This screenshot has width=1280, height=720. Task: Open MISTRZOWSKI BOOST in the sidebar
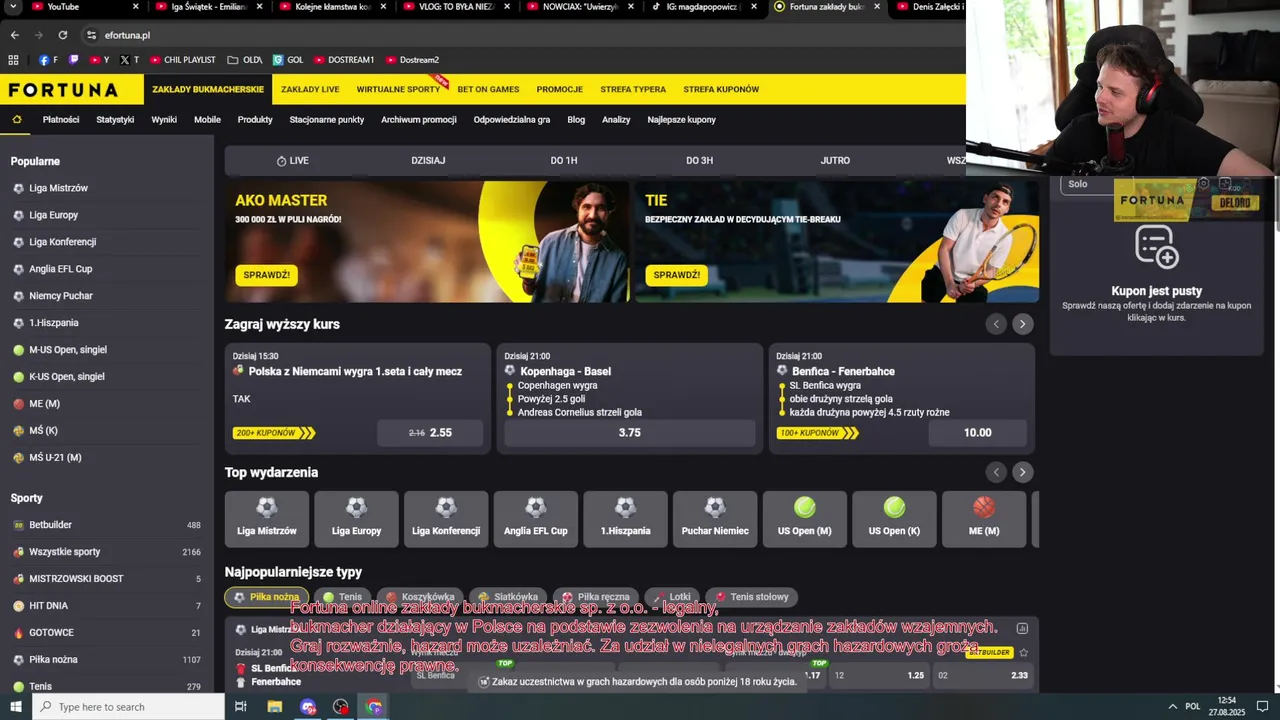pos(107,579)
